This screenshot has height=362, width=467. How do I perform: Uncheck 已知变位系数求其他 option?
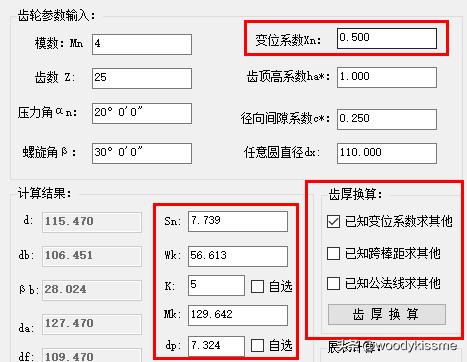(333, 221)
